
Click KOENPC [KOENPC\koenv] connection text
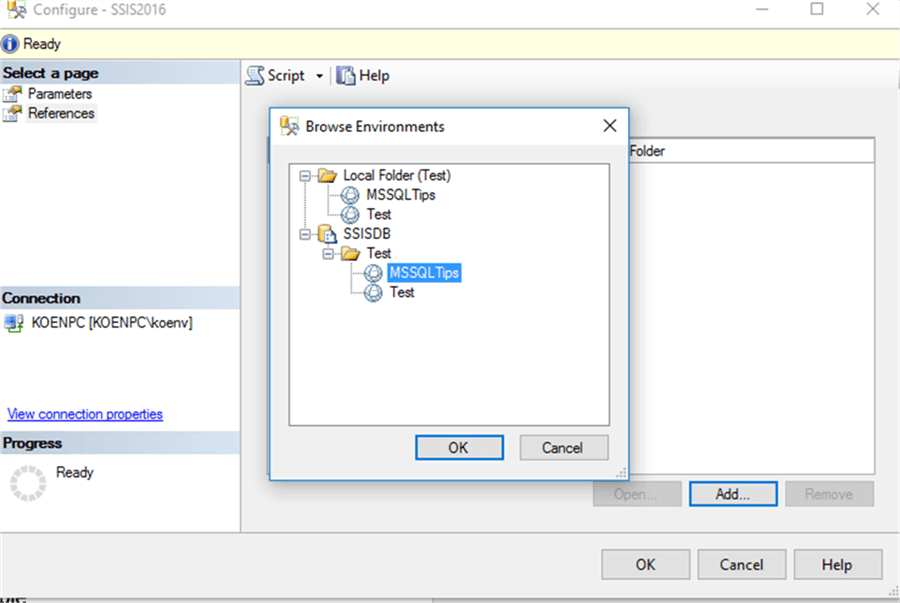coord(112,322)
